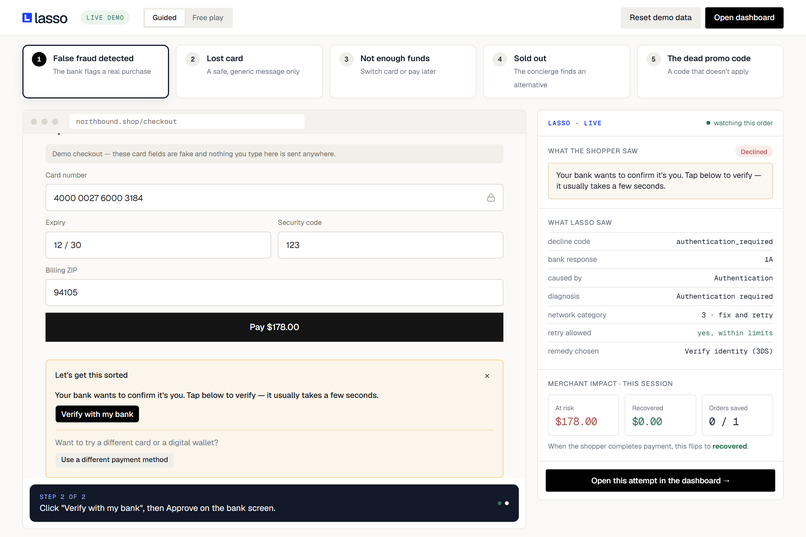Click the "yes, within limits" retry value

click(x=735, y=333)
